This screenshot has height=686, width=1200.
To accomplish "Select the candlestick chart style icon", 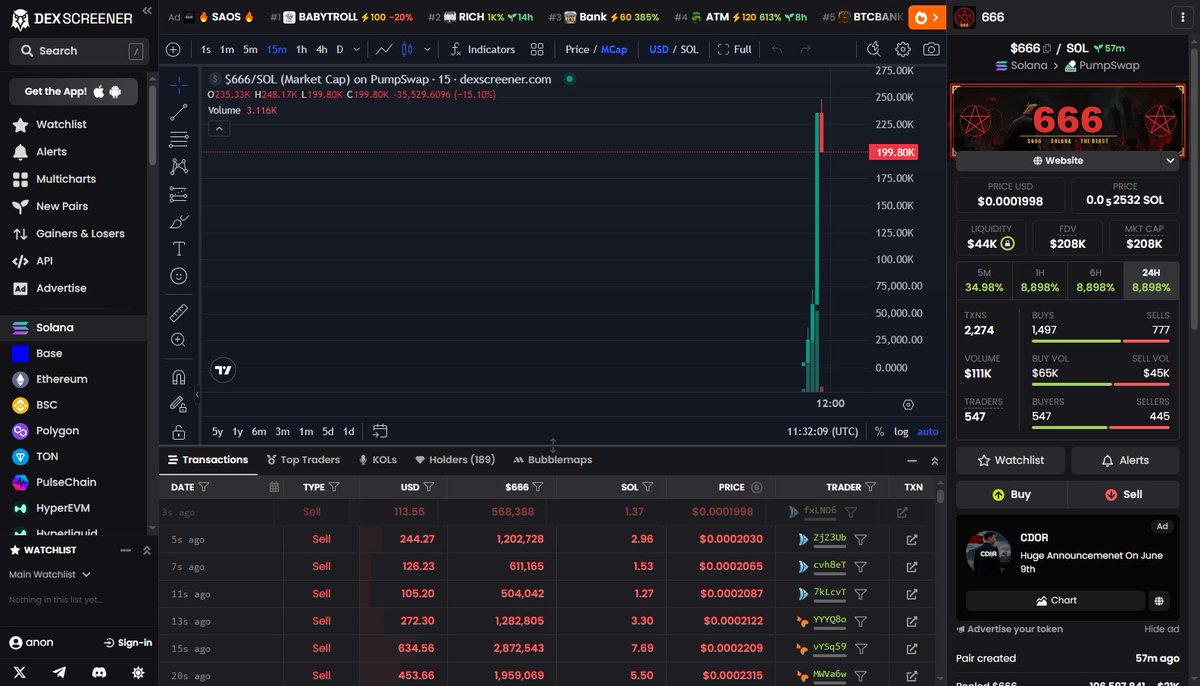I will click(x=407, y=49).
